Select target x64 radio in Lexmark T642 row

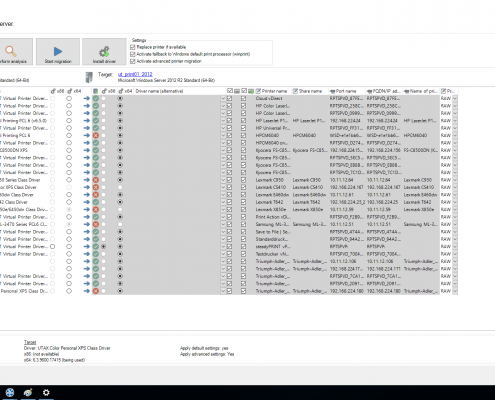coord(120,202)
